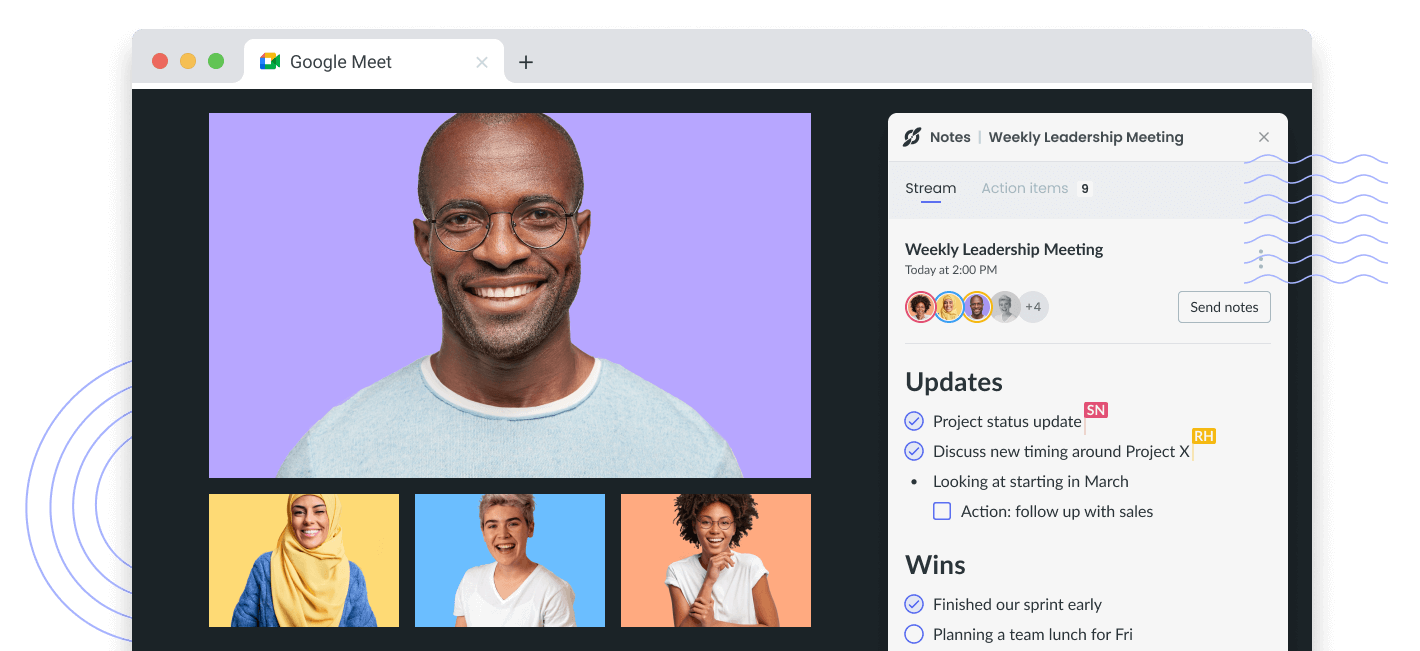Close the Notes panel with X

(1264, 137)
